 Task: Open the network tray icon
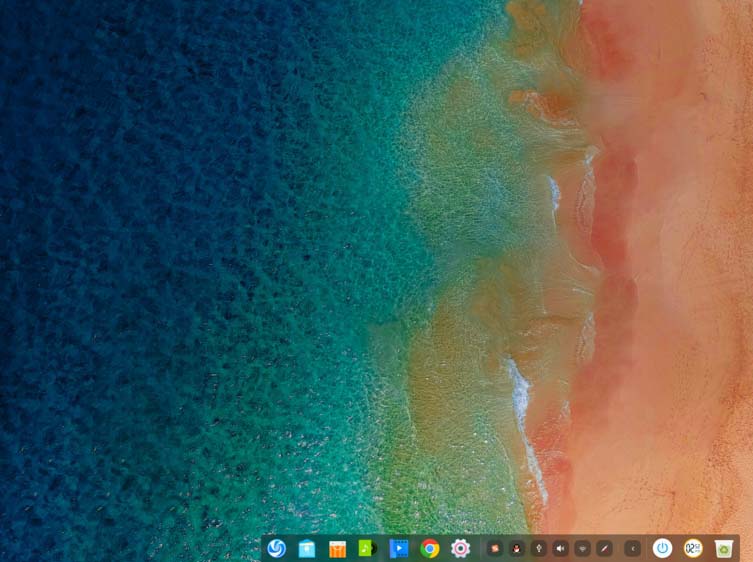pos(583,548)
